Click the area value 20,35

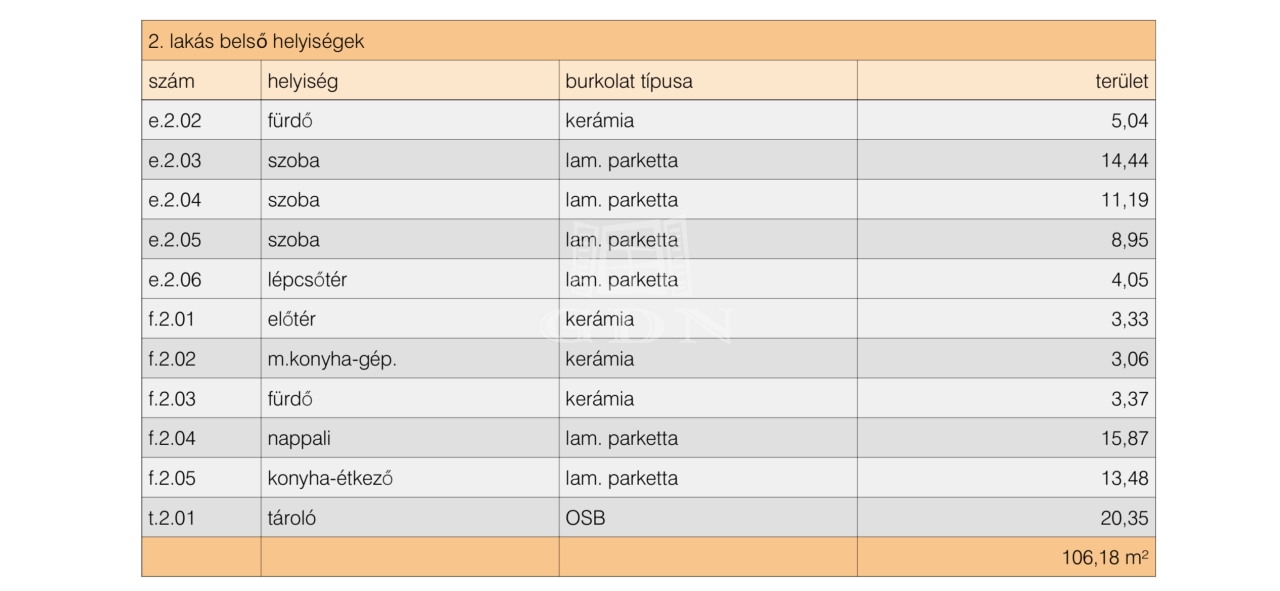pyautogui.click(x=1125, y=518)
